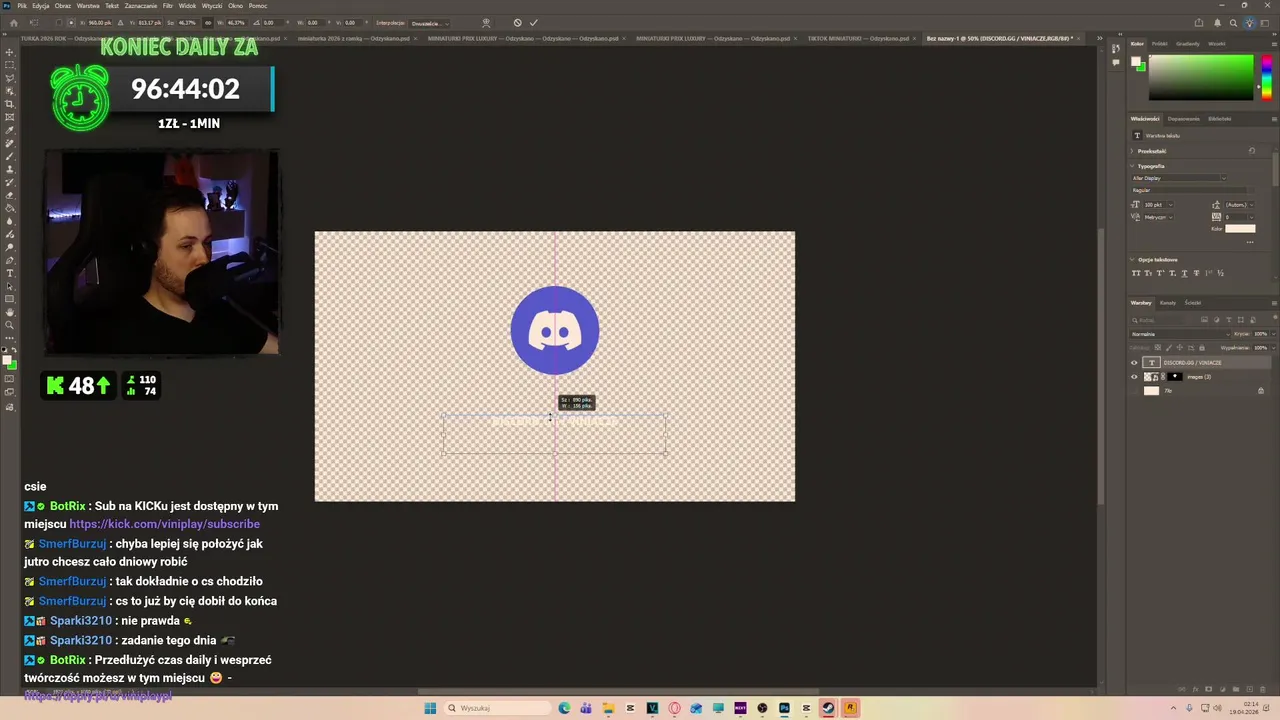Toggle the reference point checkbox in options bar
Image resolution: width=1280 pixels, height=720 pixels.
click(59, 22)
